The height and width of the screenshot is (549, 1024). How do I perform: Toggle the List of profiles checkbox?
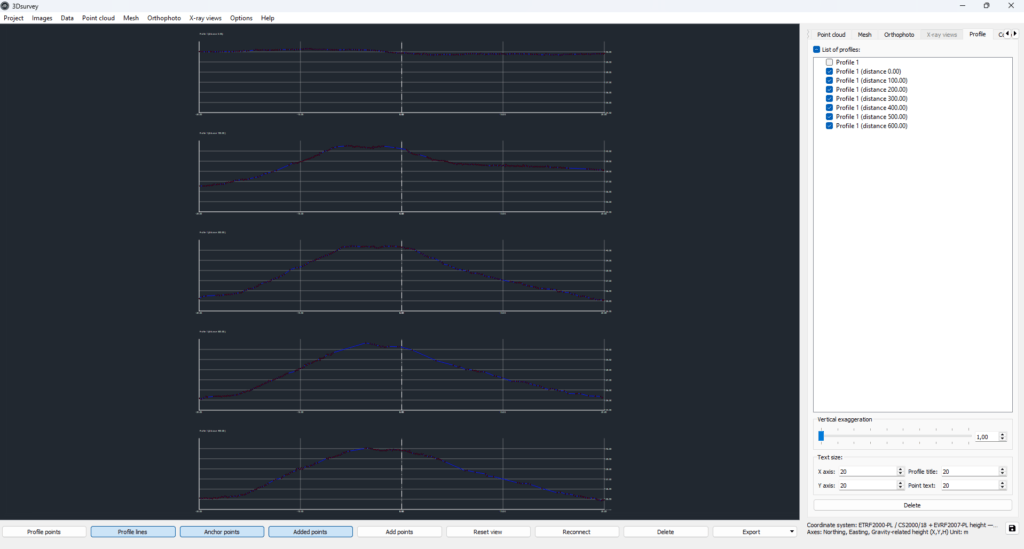point(816,50)
